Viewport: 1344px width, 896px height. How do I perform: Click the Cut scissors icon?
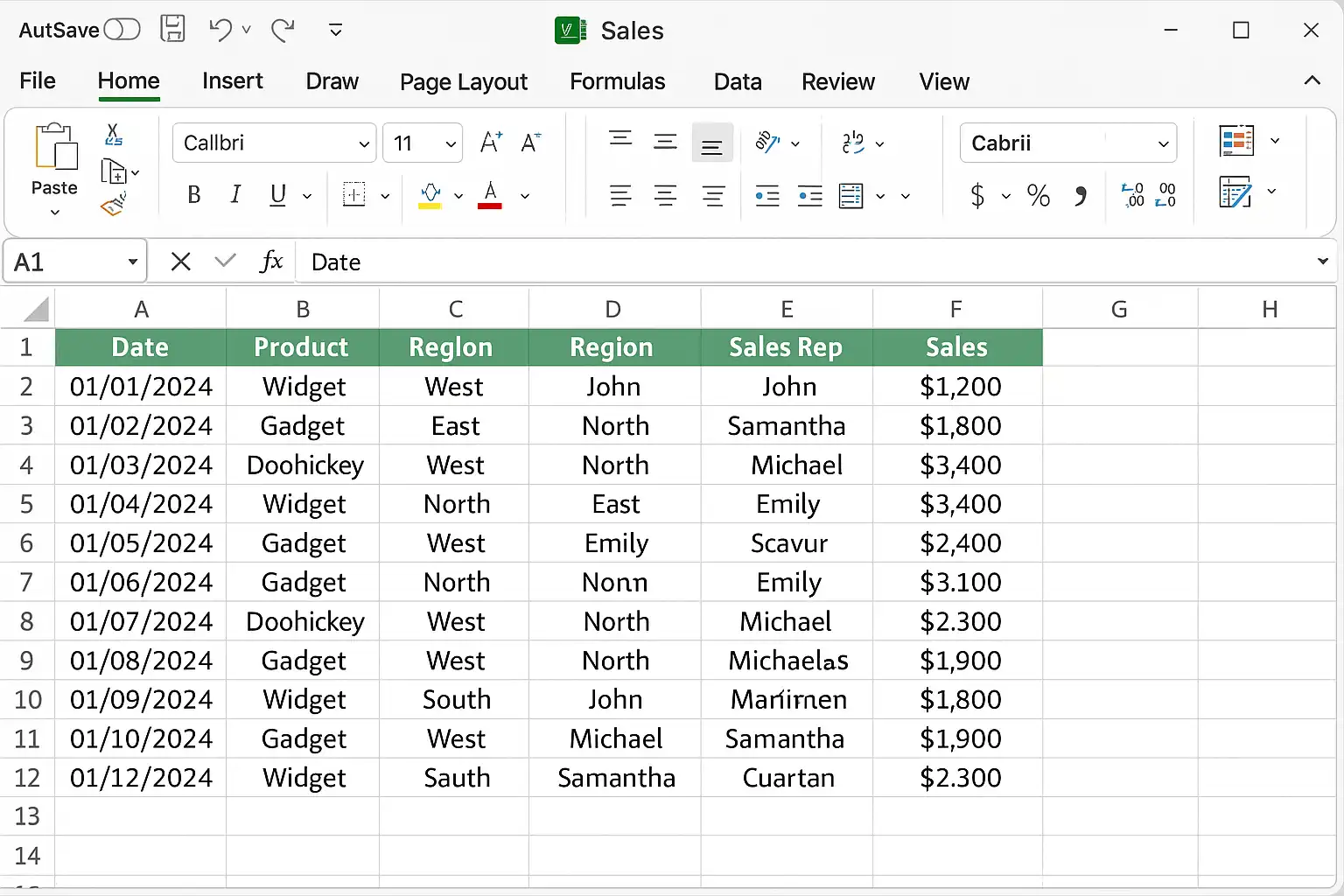(x=114, y=134)
